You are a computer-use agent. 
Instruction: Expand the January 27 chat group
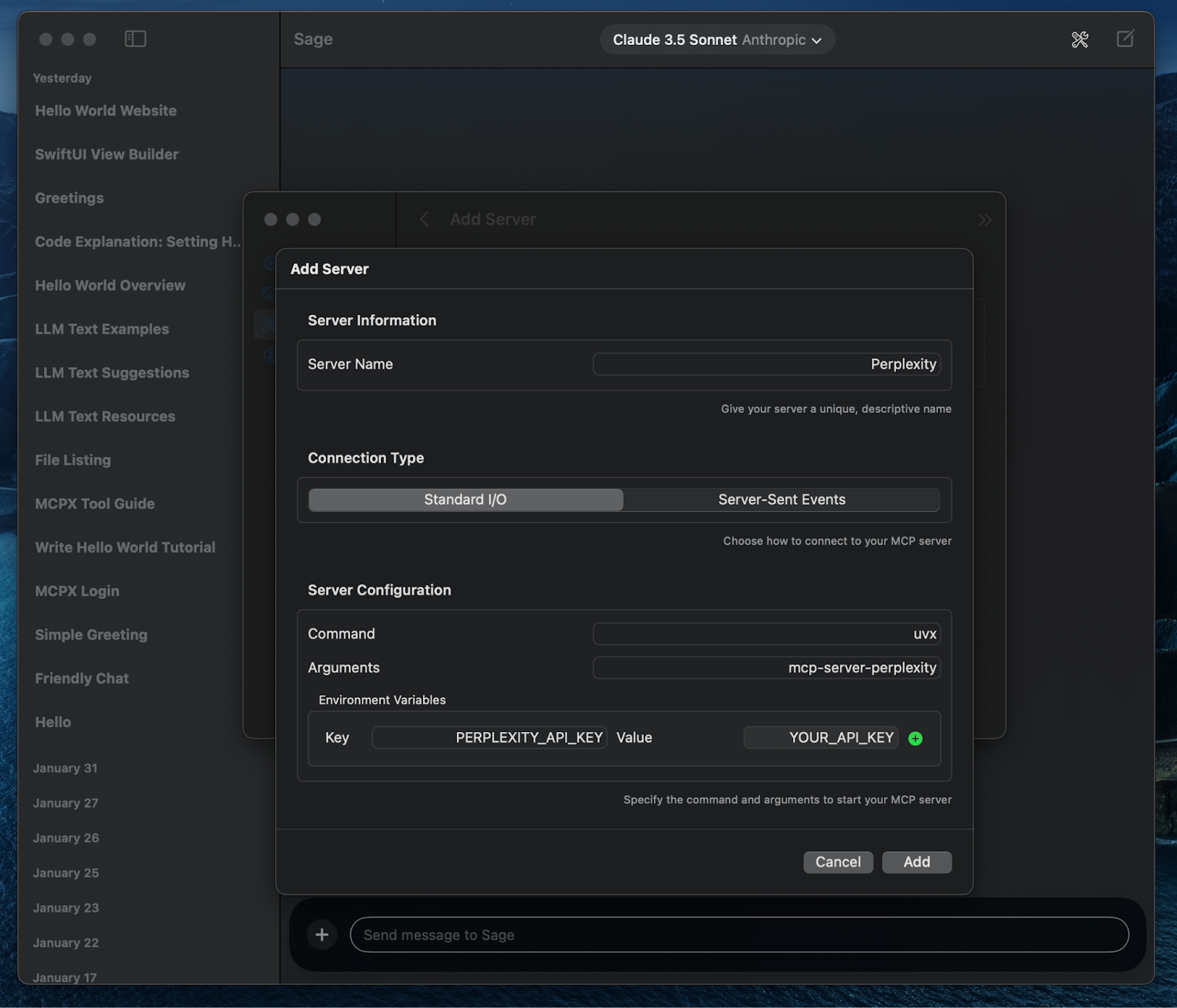(x=65, y=803)
